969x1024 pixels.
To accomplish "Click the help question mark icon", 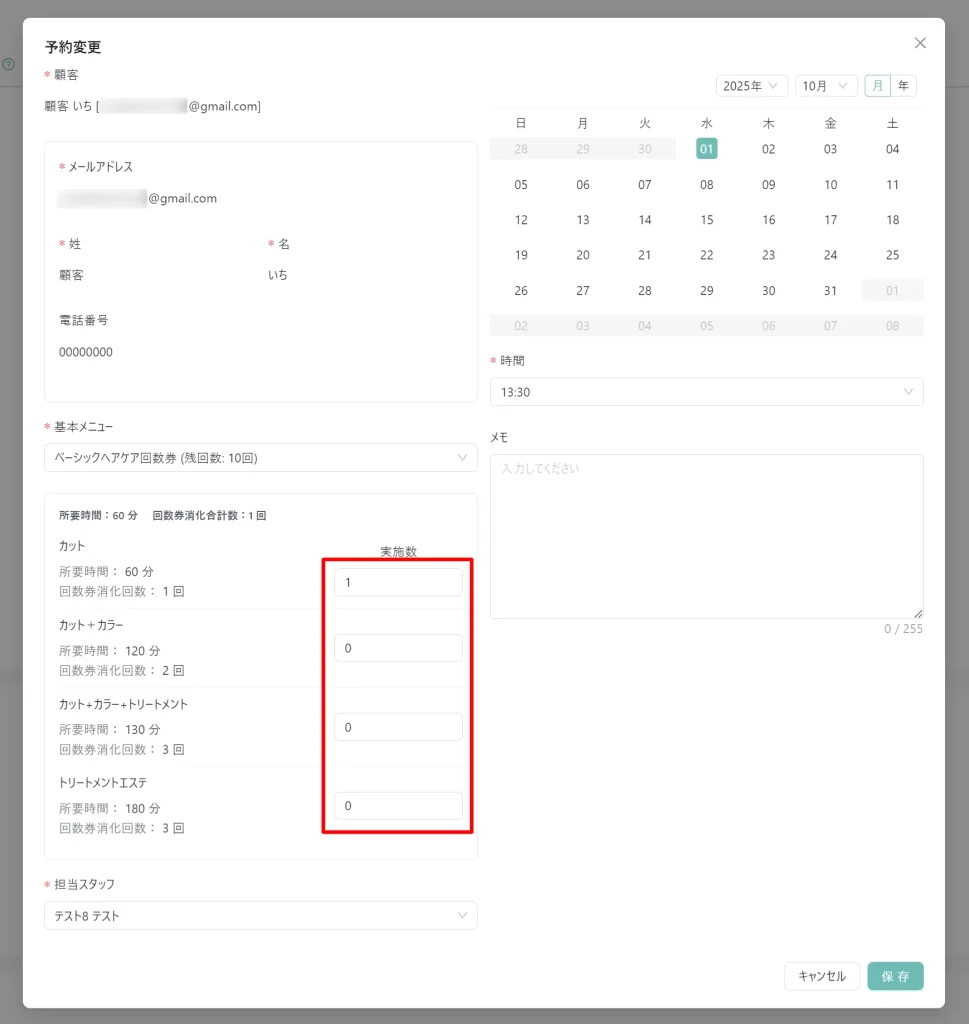I will click(x=8, y=64).
